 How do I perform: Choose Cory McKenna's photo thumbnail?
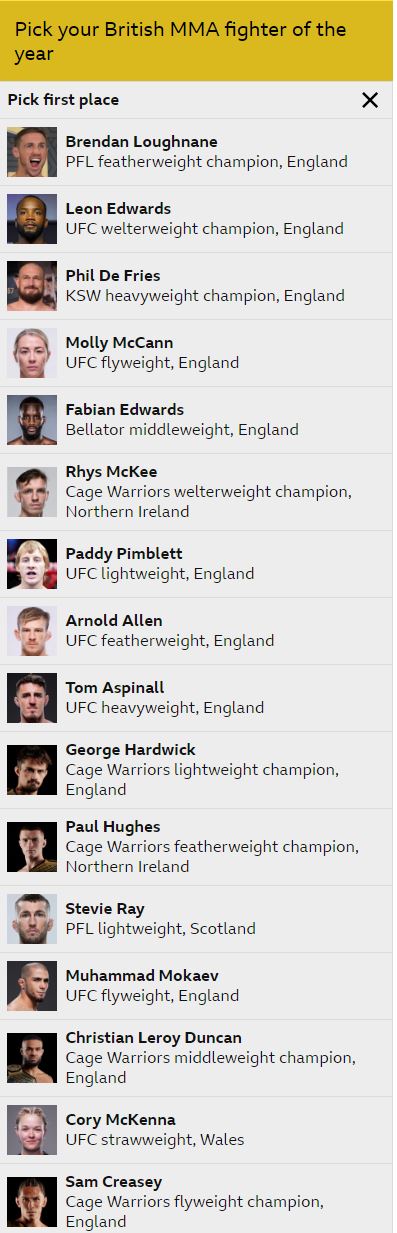tap(32, 1130)
